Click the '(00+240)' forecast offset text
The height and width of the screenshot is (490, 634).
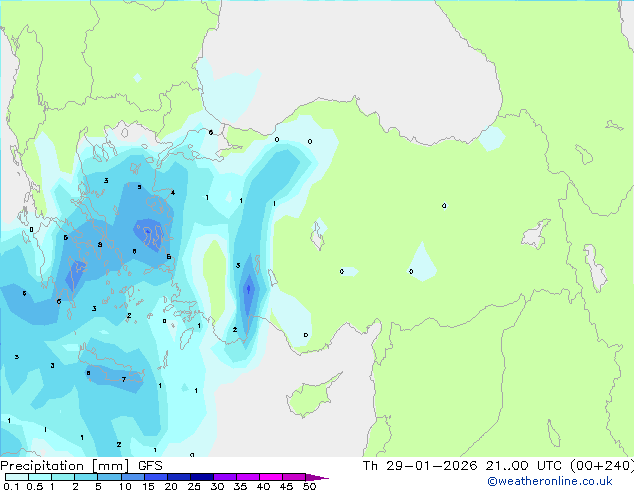tap(602, 466)
